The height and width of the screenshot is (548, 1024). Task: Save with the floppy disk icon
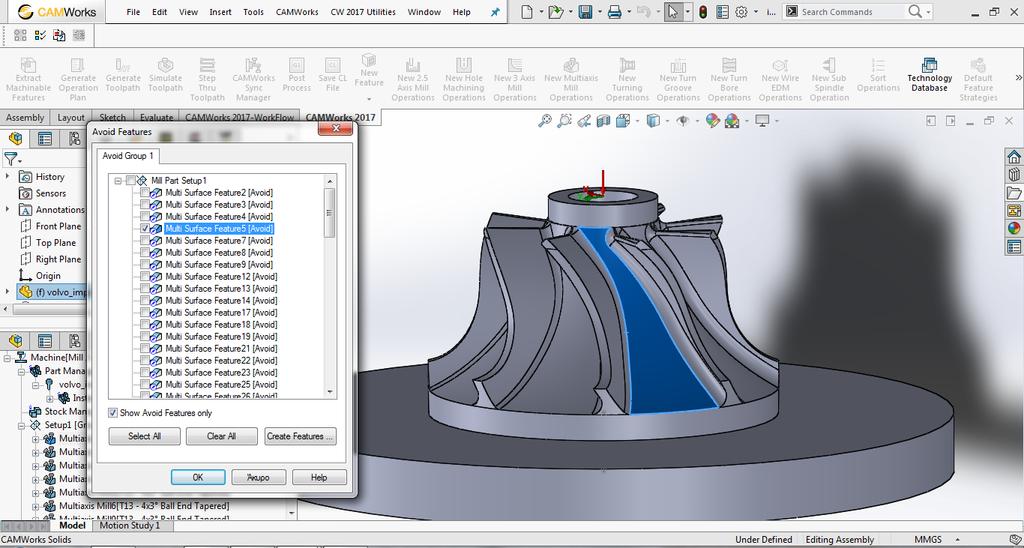585,12
